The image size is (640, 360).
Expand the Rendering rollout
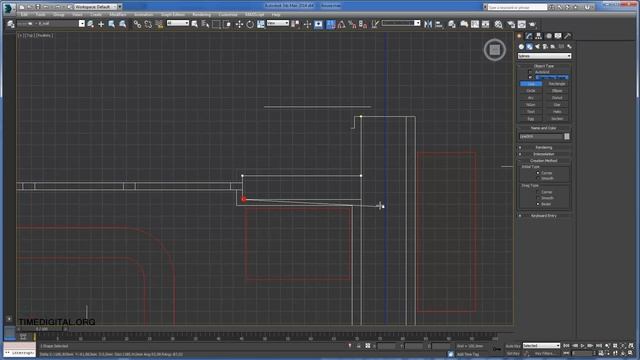coord(544,147)
